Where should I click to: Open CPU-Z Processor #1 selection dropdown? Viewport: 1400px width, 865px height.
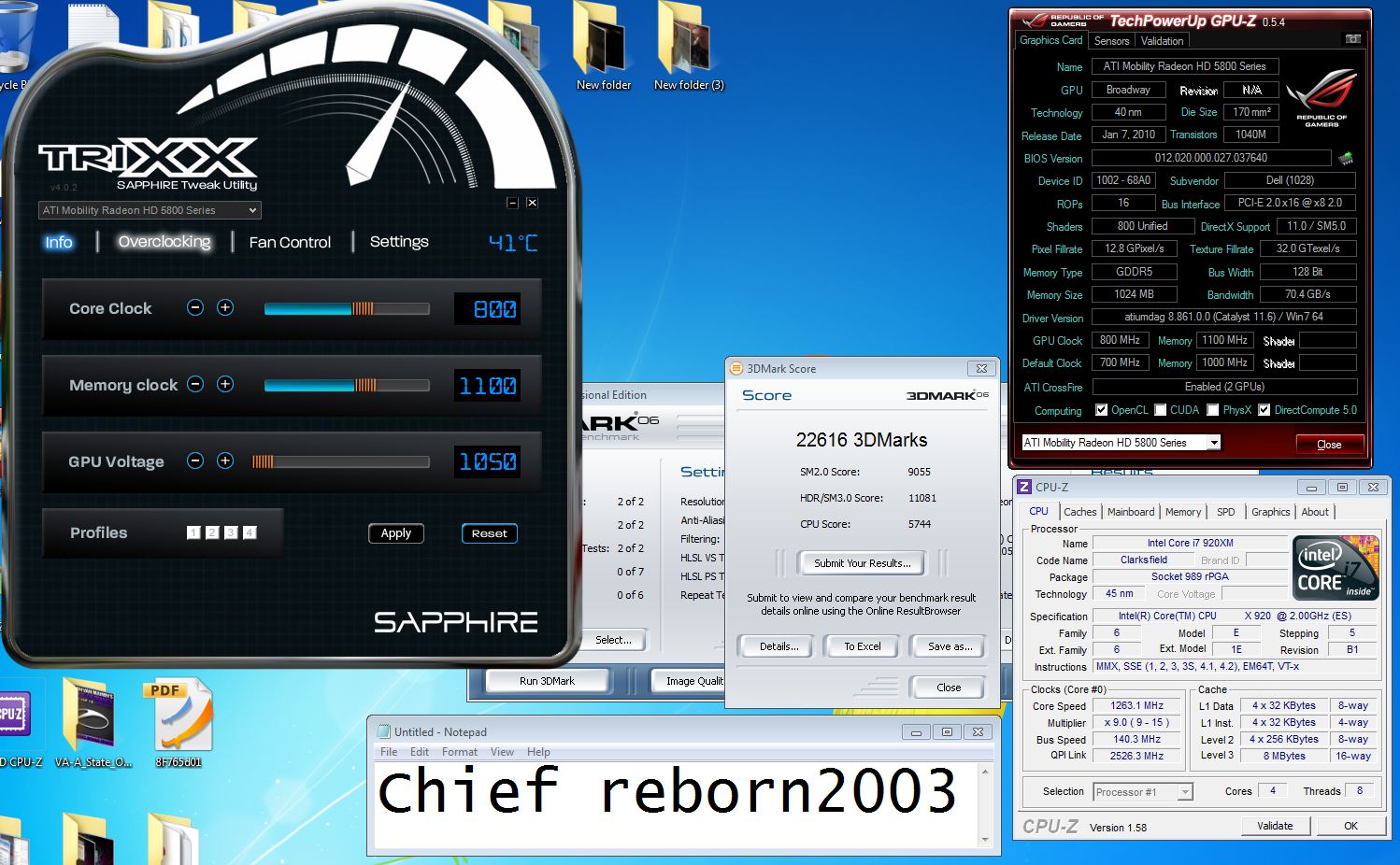tap(1143, 792)
